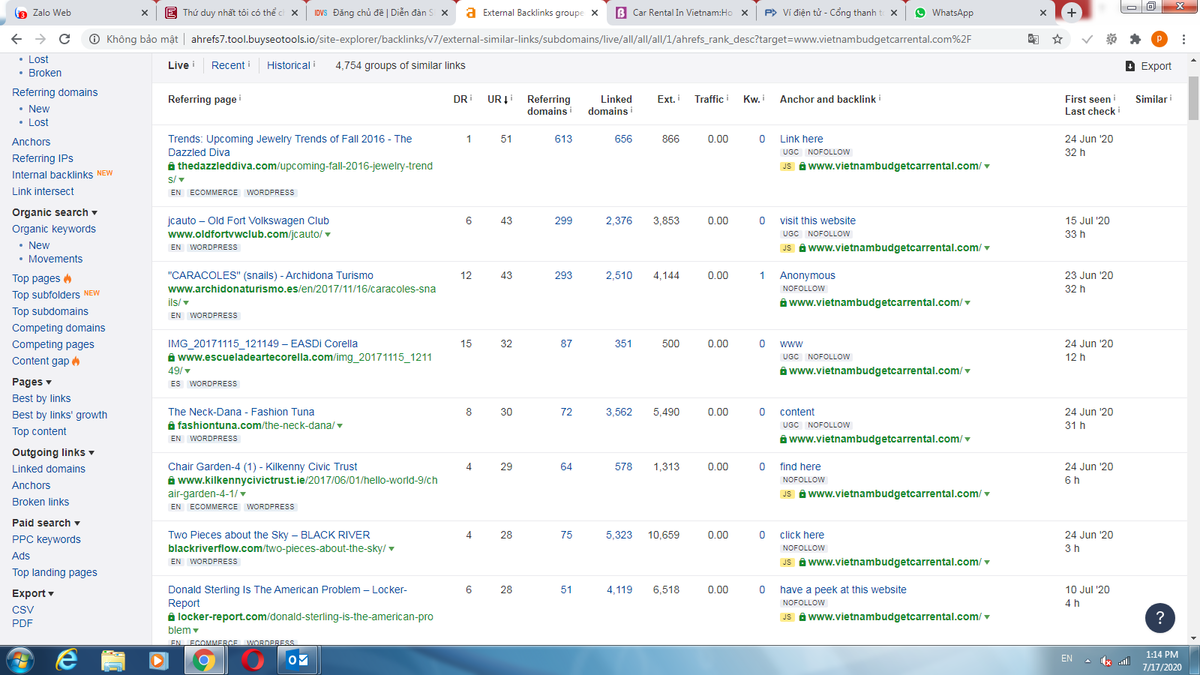
Task: Open Link intersect in the sidebar
Action: (43, 191)
